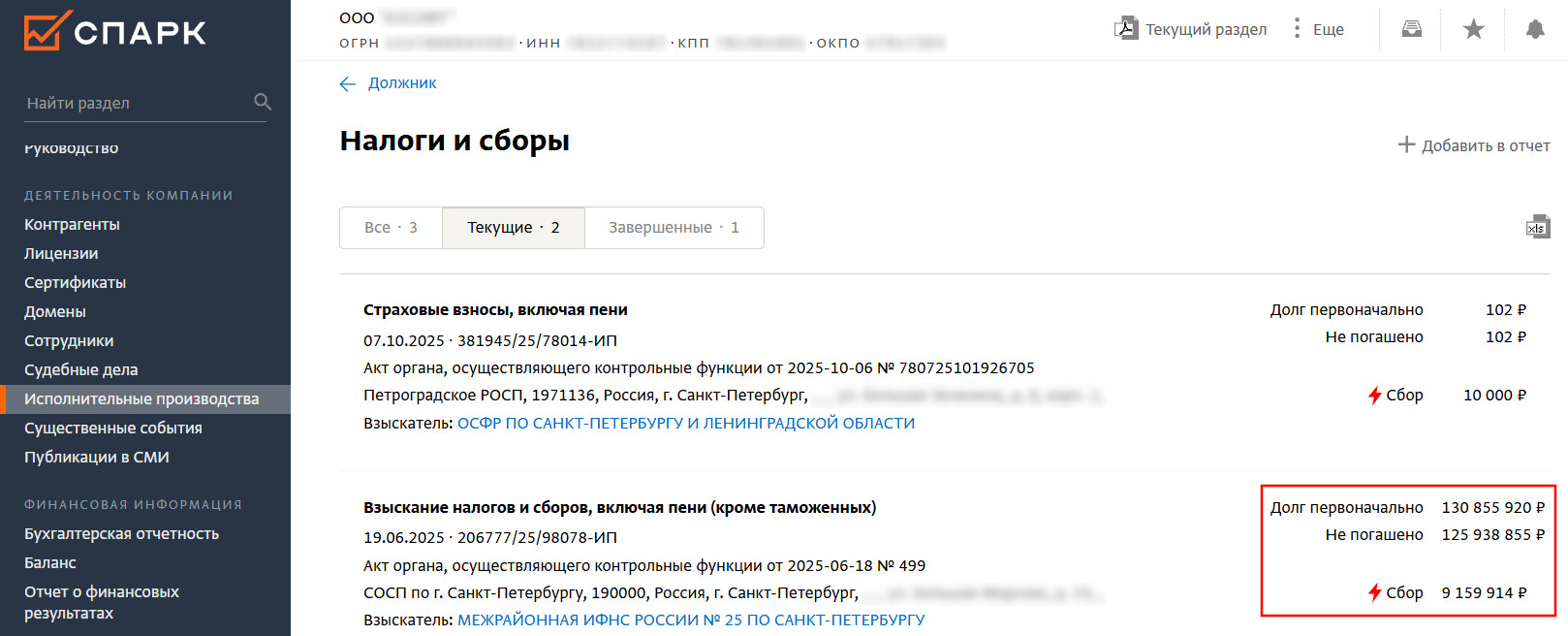Add company to favorites with star icon
Viewport: 1568px width, 636px height.
click(1474, 29)
